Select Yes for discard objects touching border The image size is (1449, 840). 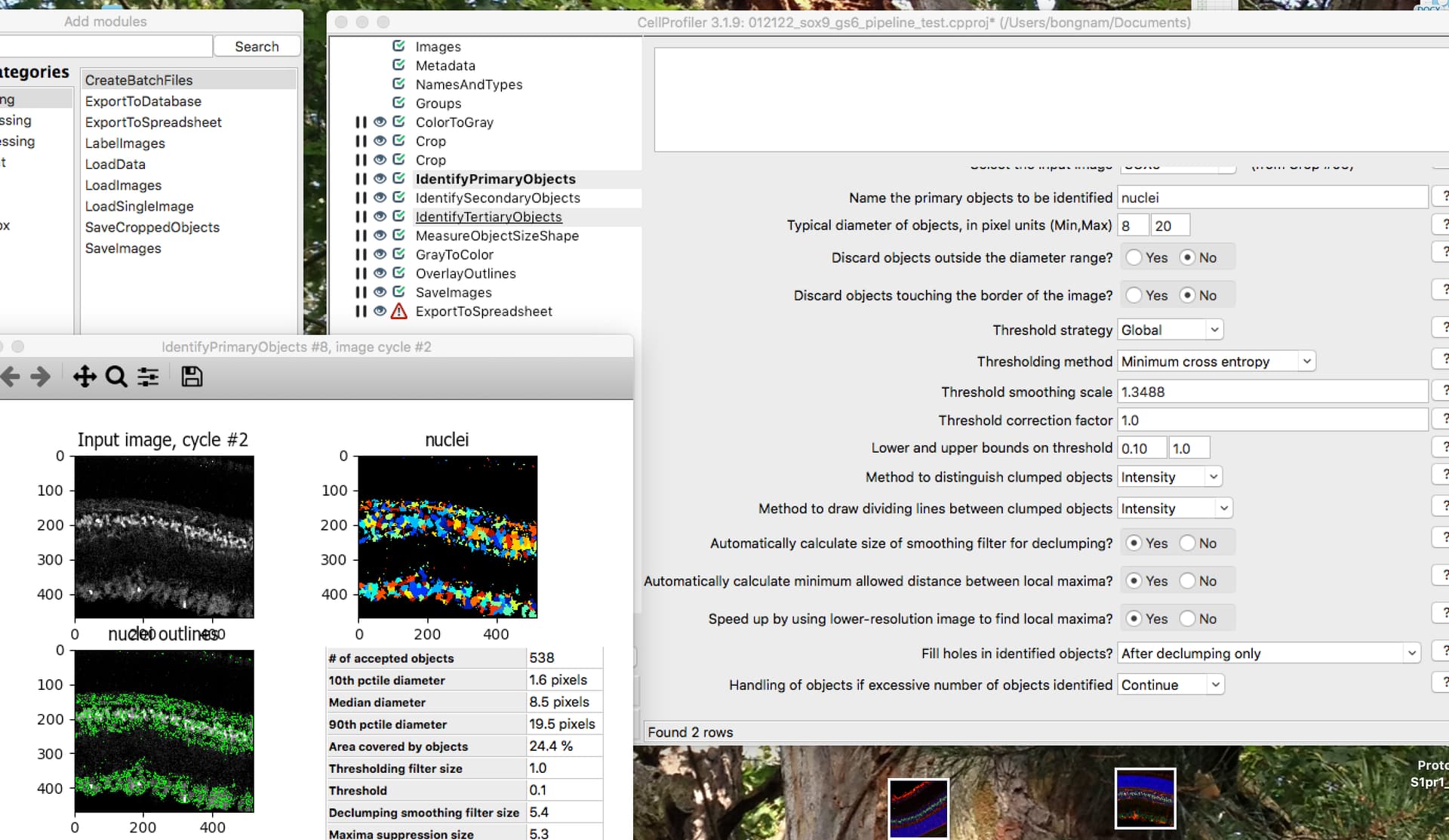coord(1134,296)
